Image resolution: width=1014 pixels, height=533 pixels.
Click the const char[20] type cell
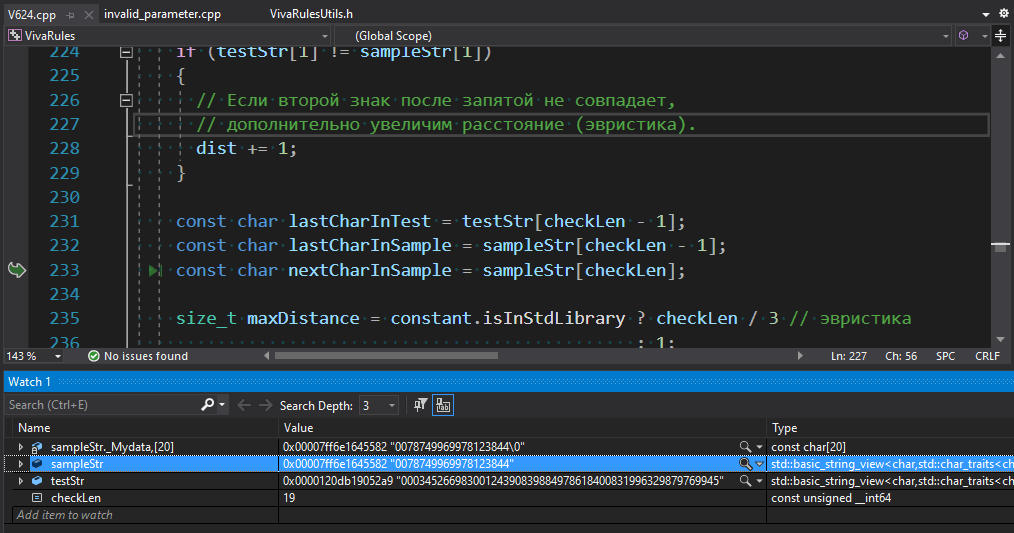point(808,447)
